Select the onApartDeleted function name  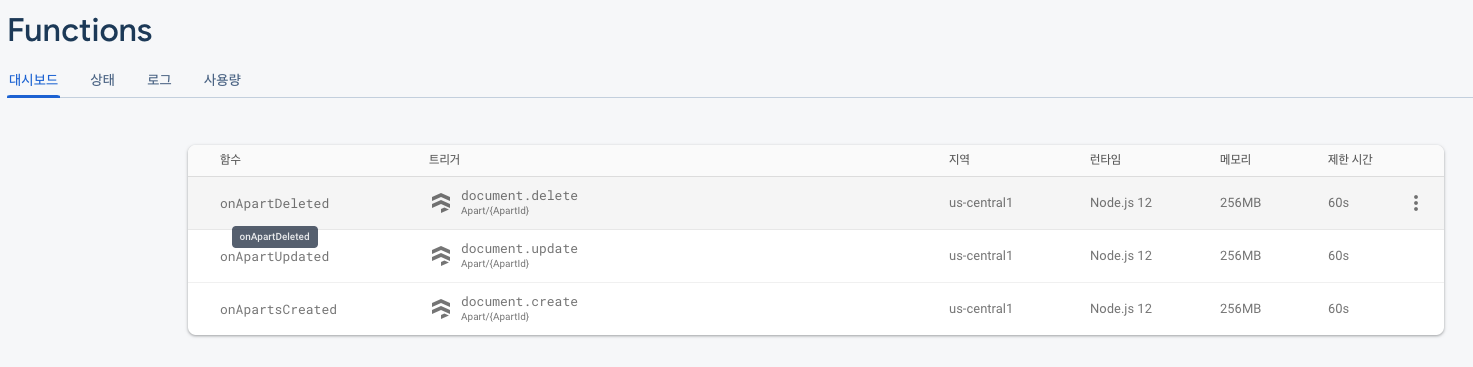coord(274,204)
